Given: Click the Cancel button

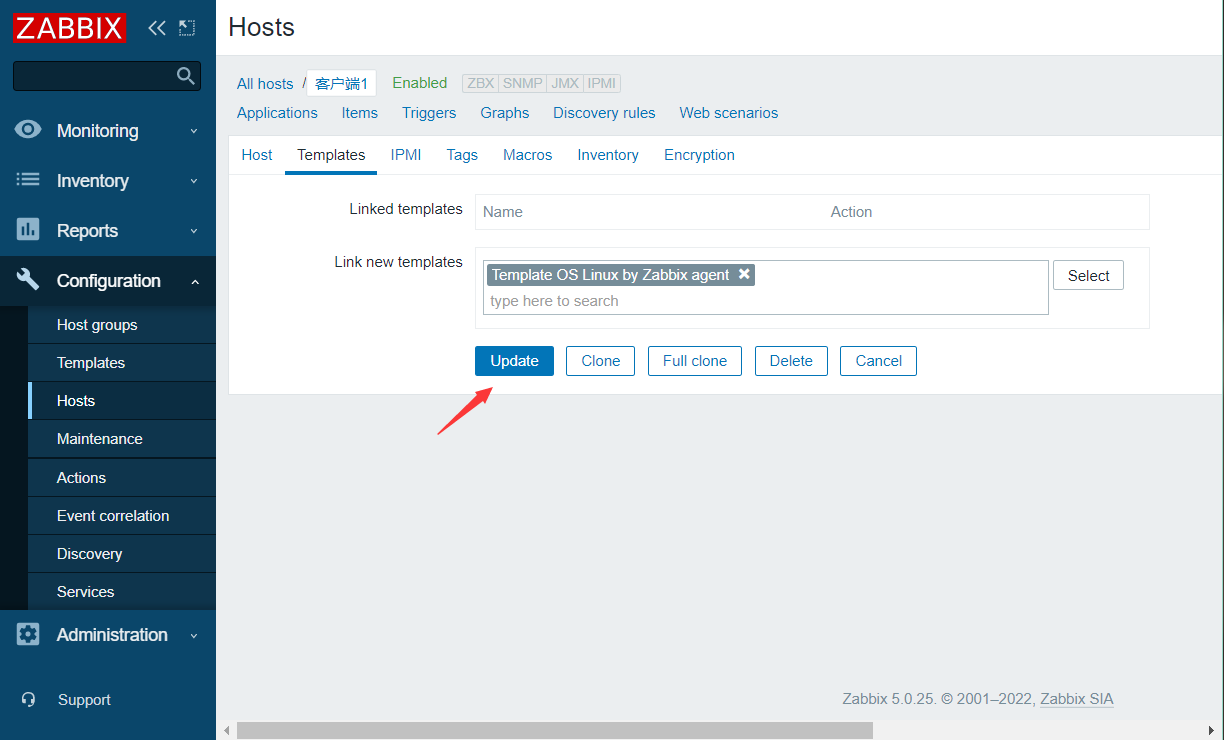Looking at the screenshot, I should 878,361.
